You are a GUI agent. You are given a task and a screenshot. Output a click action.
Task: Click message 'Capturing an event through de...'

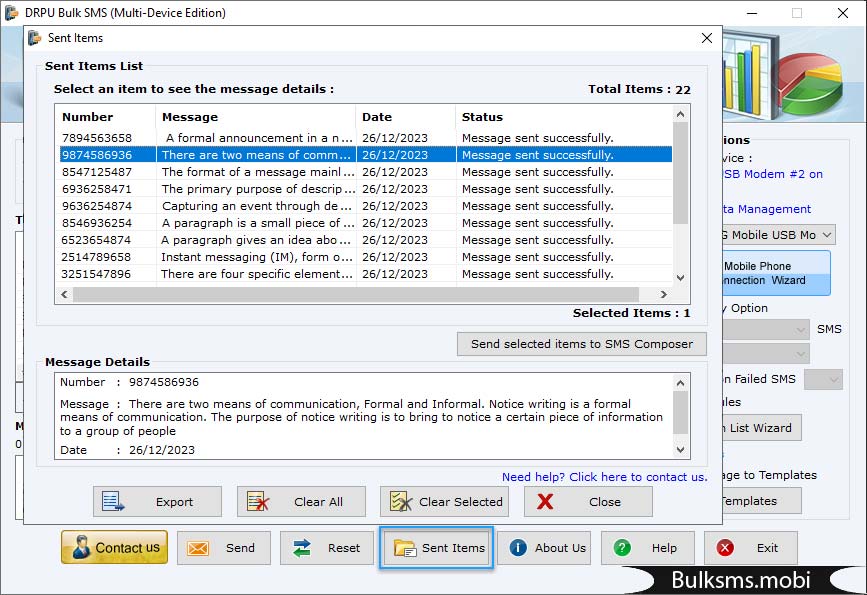257,206
